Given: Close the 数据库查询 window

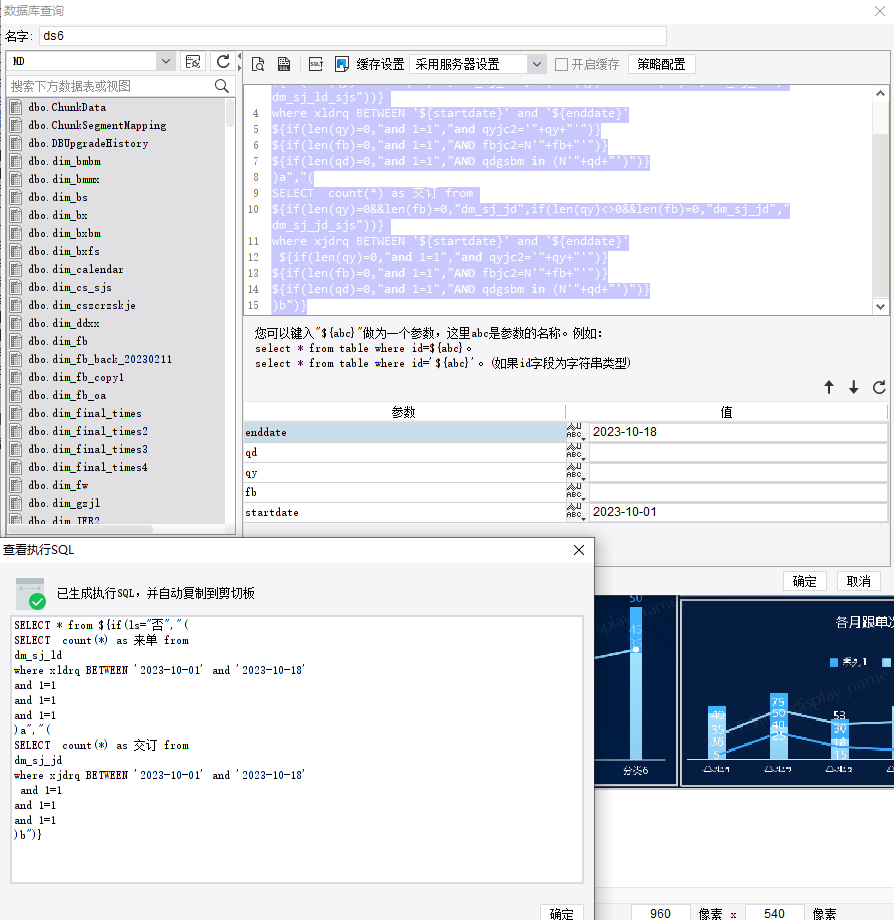Looking at the screenshot, I should [880, 11].
